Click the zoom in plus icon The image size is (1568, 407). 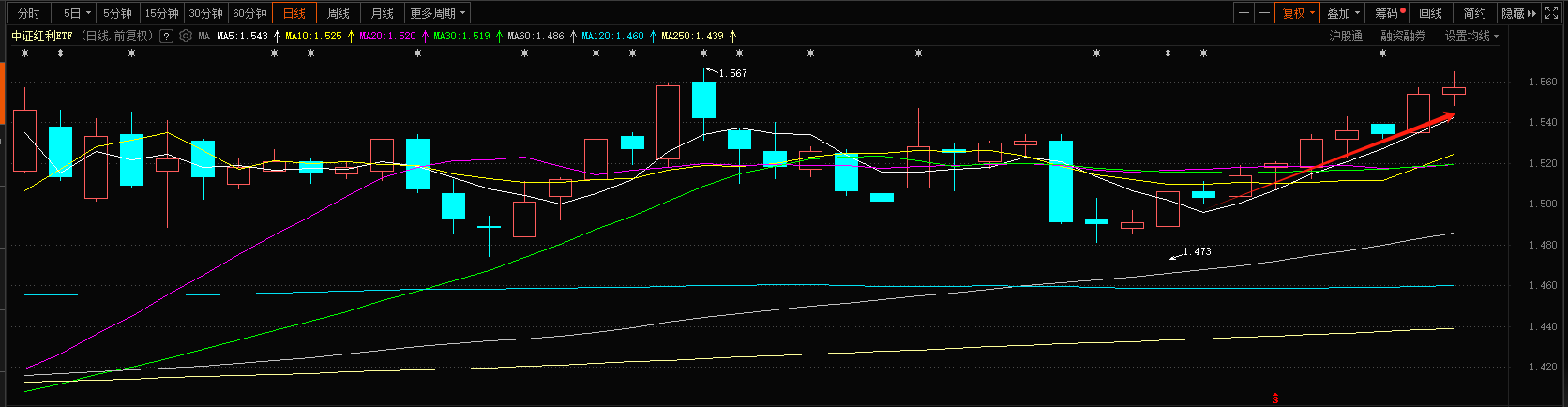(x=1244, y=13)
